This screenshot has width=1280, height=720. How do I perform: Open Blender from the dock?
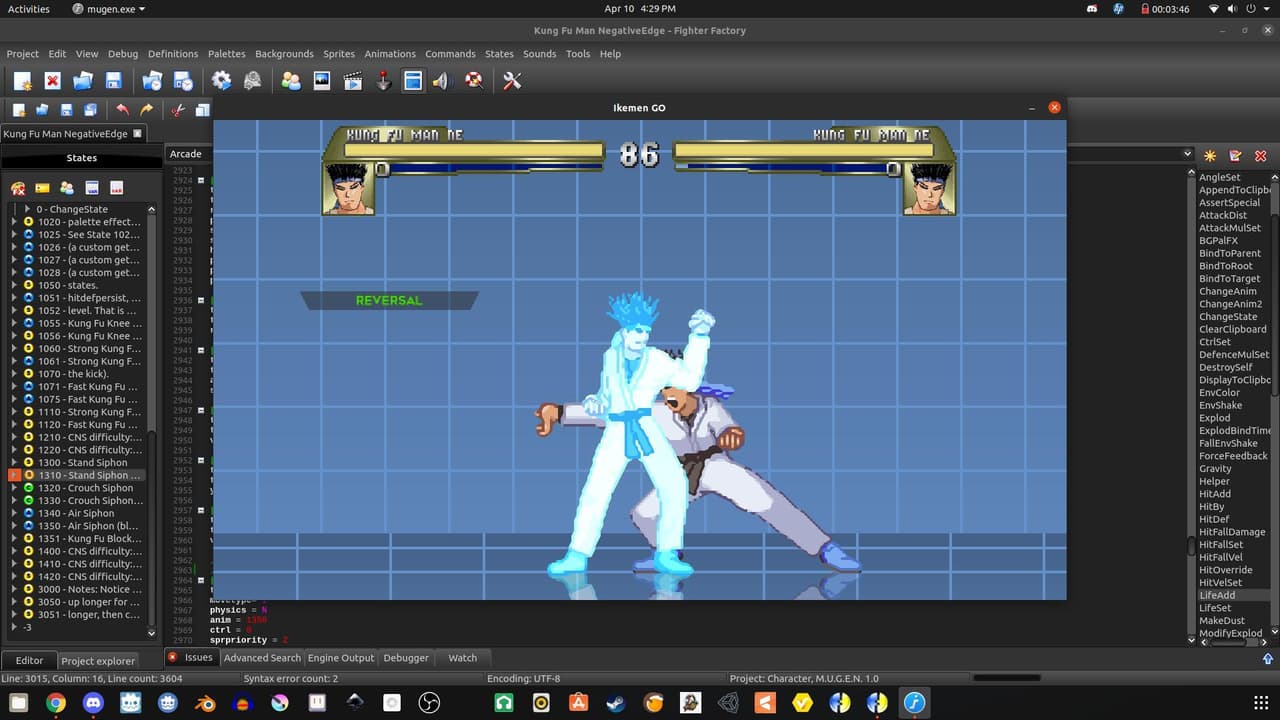tap(205, 703)
